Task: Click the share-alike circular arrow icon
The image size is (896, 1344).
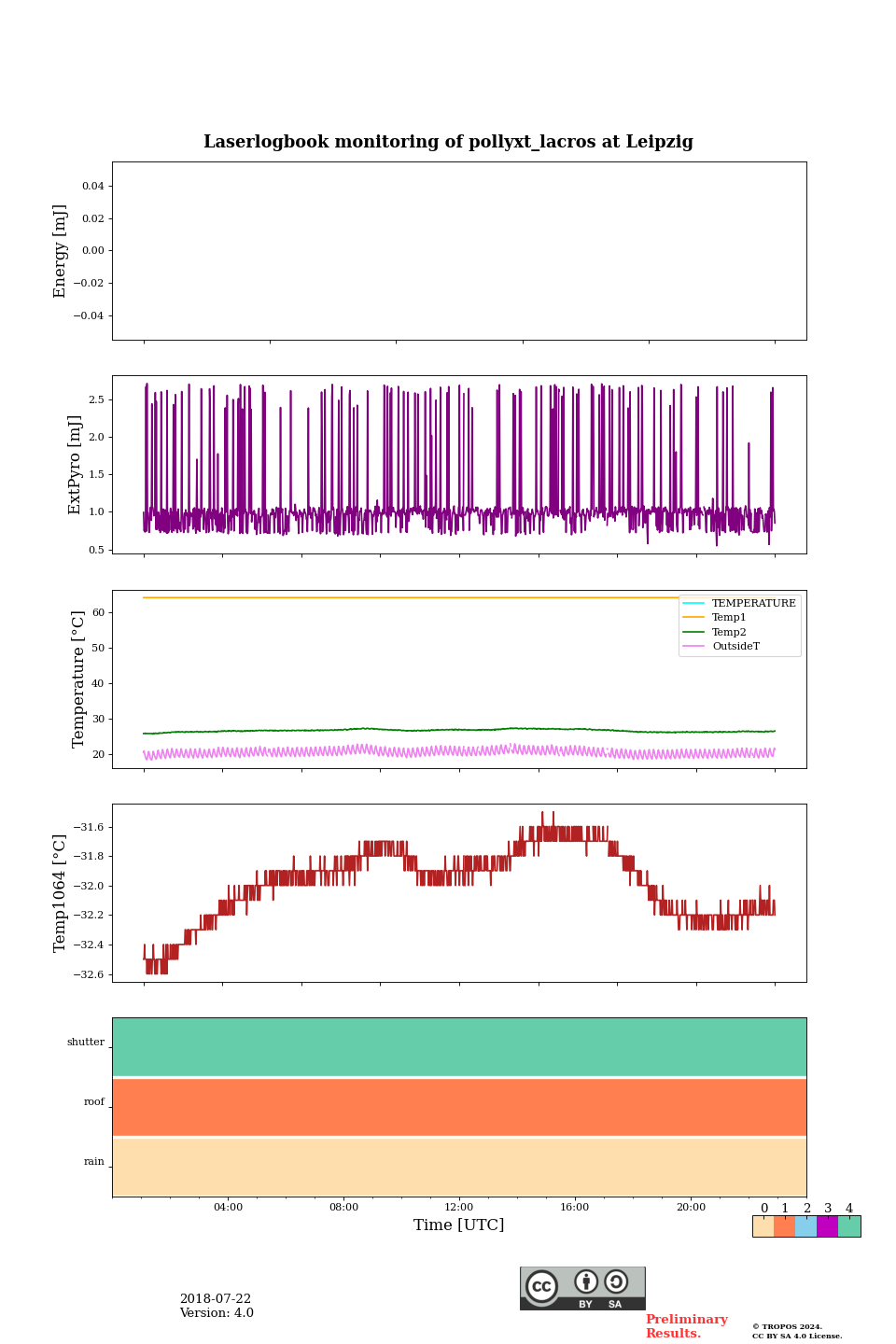Action: tap(616, 1281)
